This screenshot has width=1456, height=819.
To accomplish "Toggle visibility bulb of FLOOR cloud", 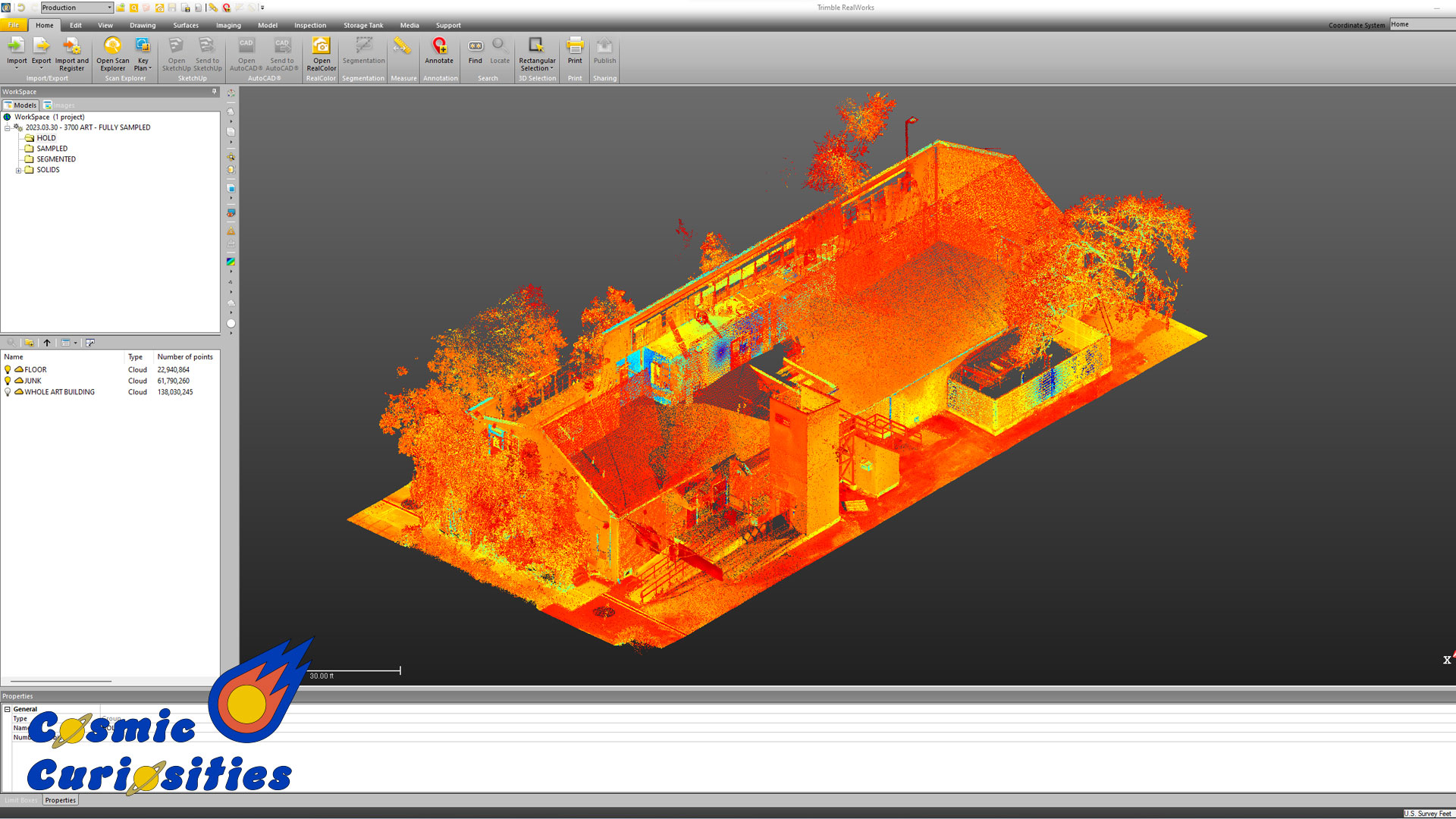I will 8,370.
